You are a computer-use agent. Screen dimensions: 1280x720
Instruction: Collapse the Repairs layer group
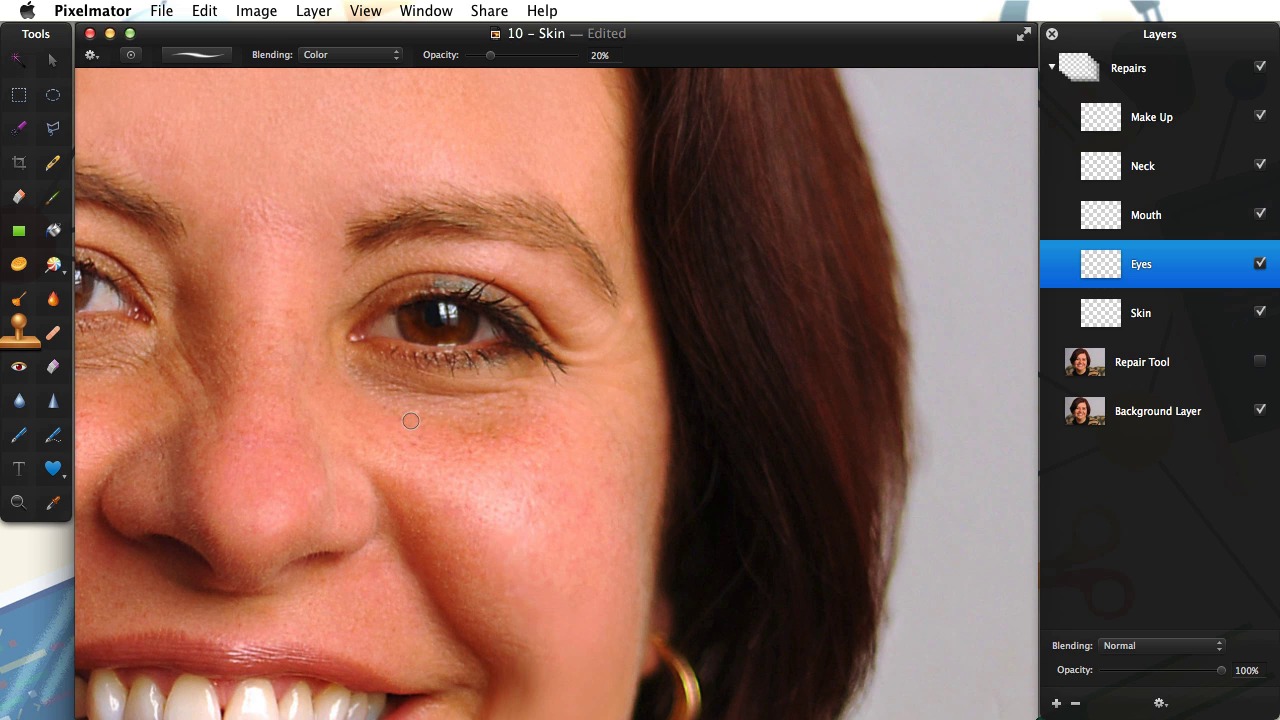coord(1052,67)
